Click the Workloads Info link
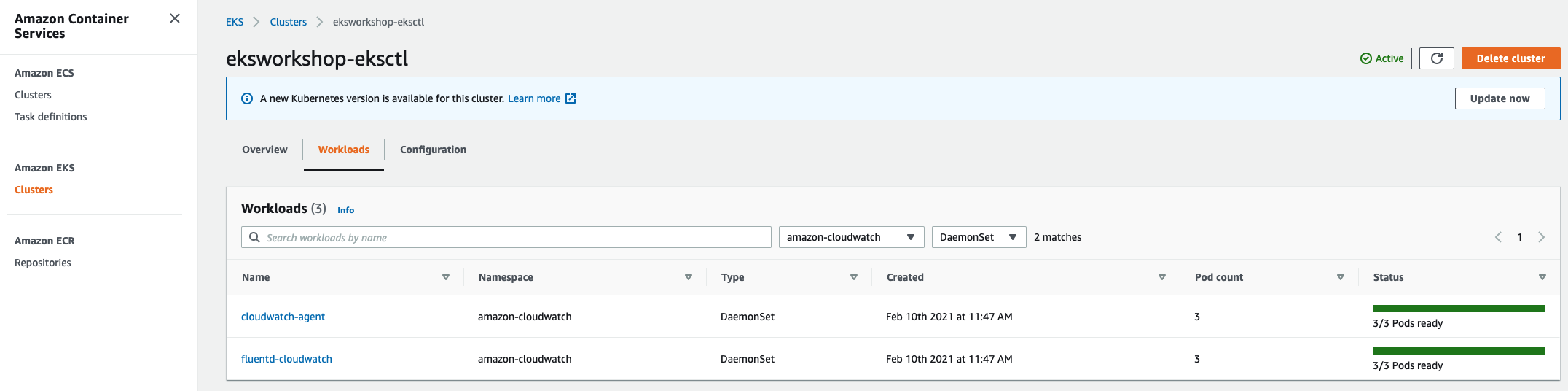 pos(345,210)
